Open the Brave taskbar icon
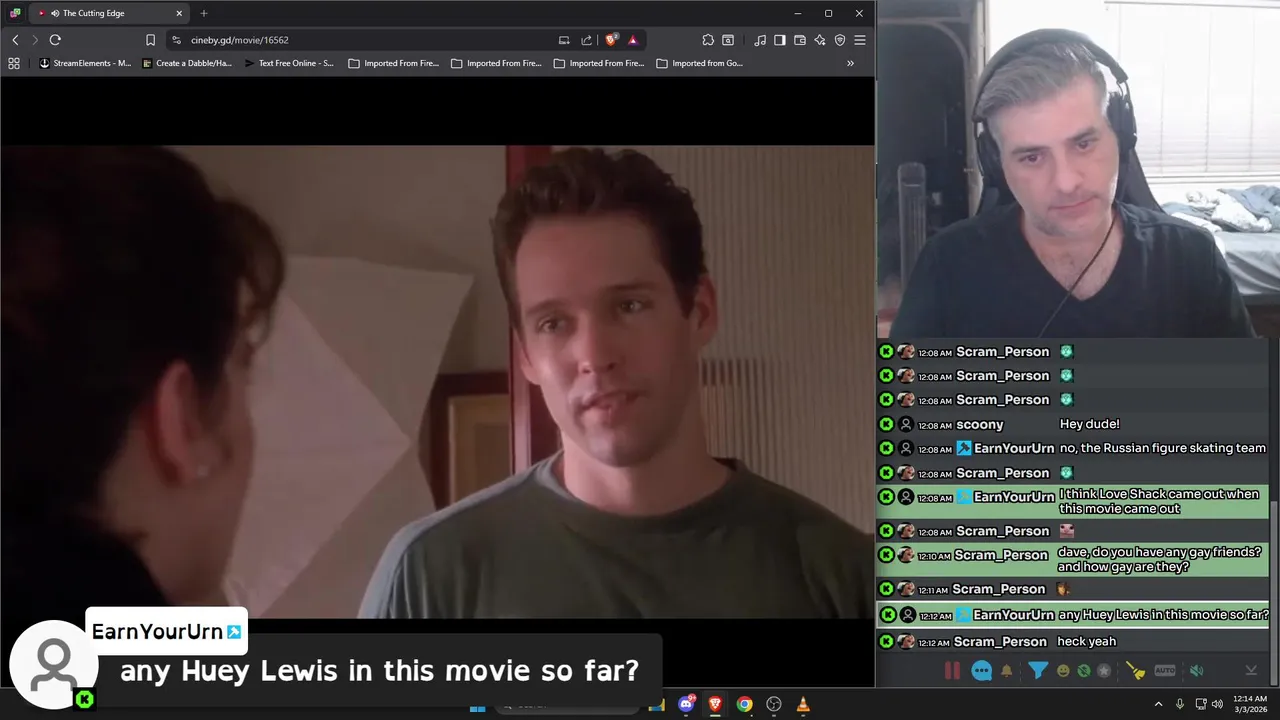The height and width of the screenshot is (720, 1280). coord(715,704)
